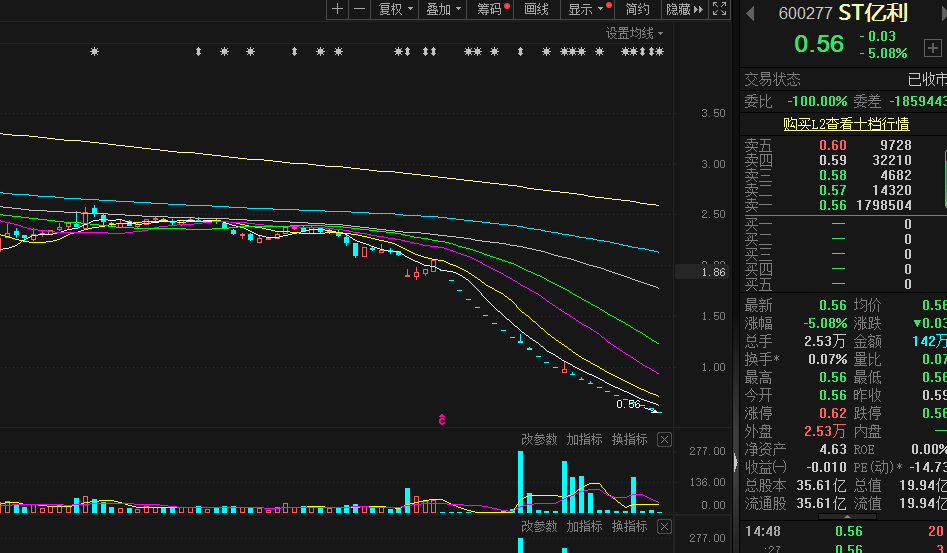Click the 卖三 volume 4682
This screenshot has height=553, width=947.
coord(895,176)
